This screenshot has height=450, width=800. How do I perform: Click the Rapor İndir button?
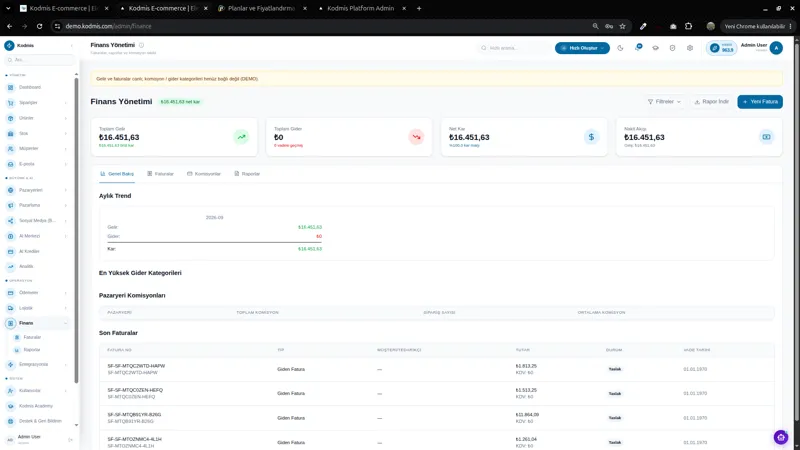click(711, 102)
